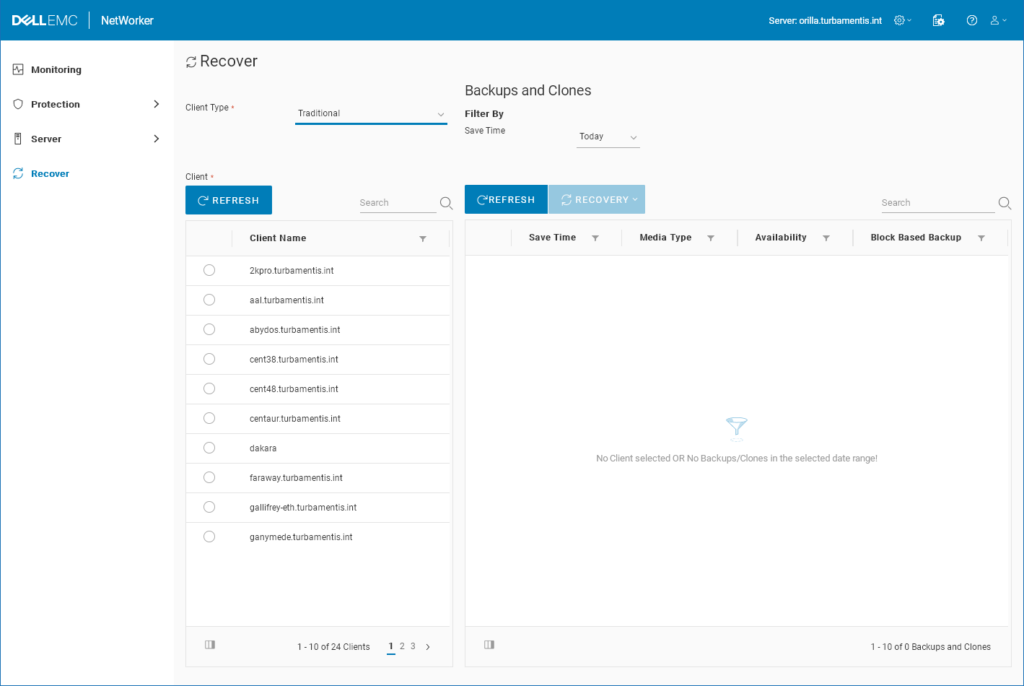Click the help question mark icon
This screenshot has height=686, width=1024.
(971, 20)
